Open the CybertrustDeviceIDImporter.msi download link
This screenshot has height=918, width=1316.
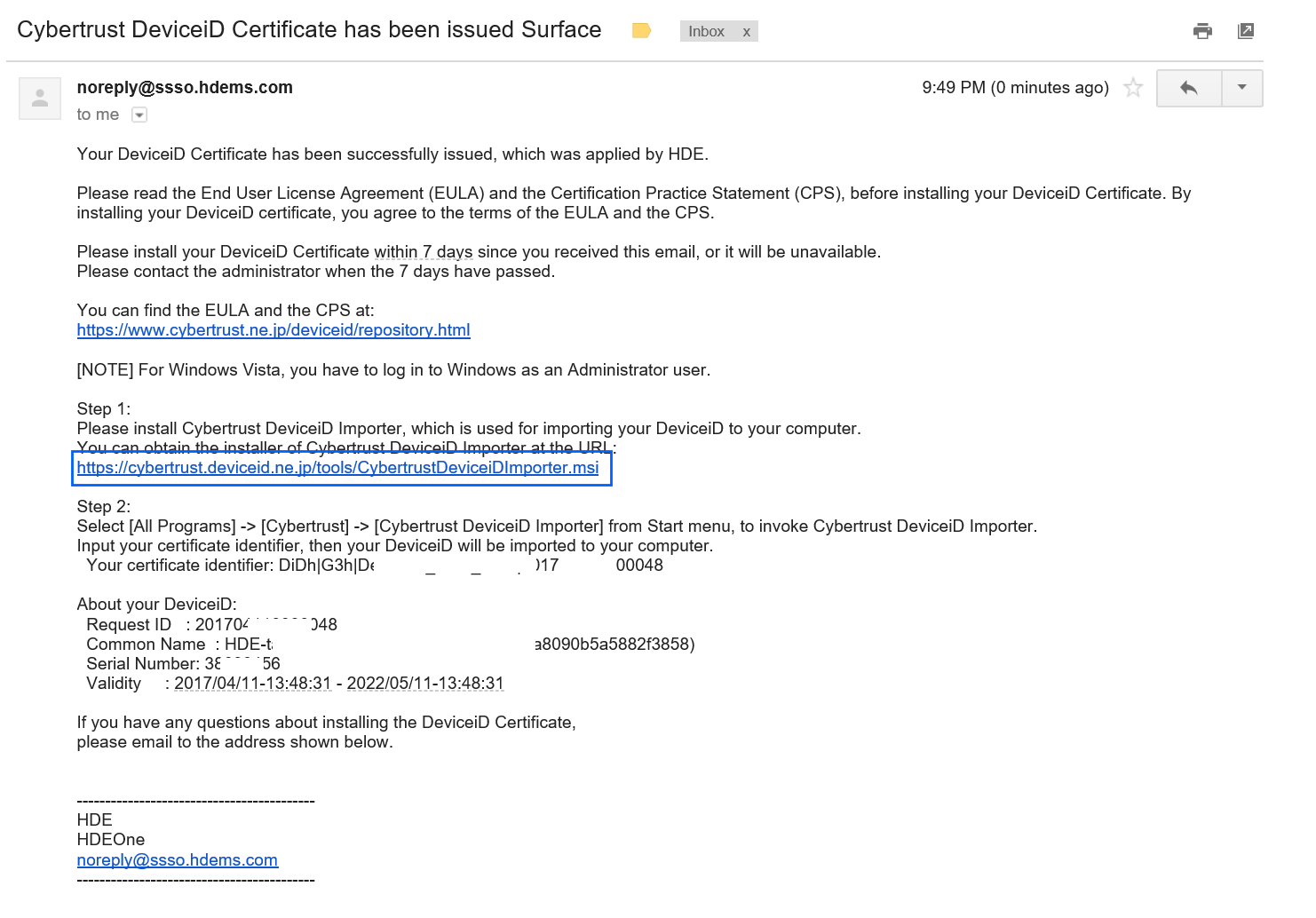tap(338, 468)
